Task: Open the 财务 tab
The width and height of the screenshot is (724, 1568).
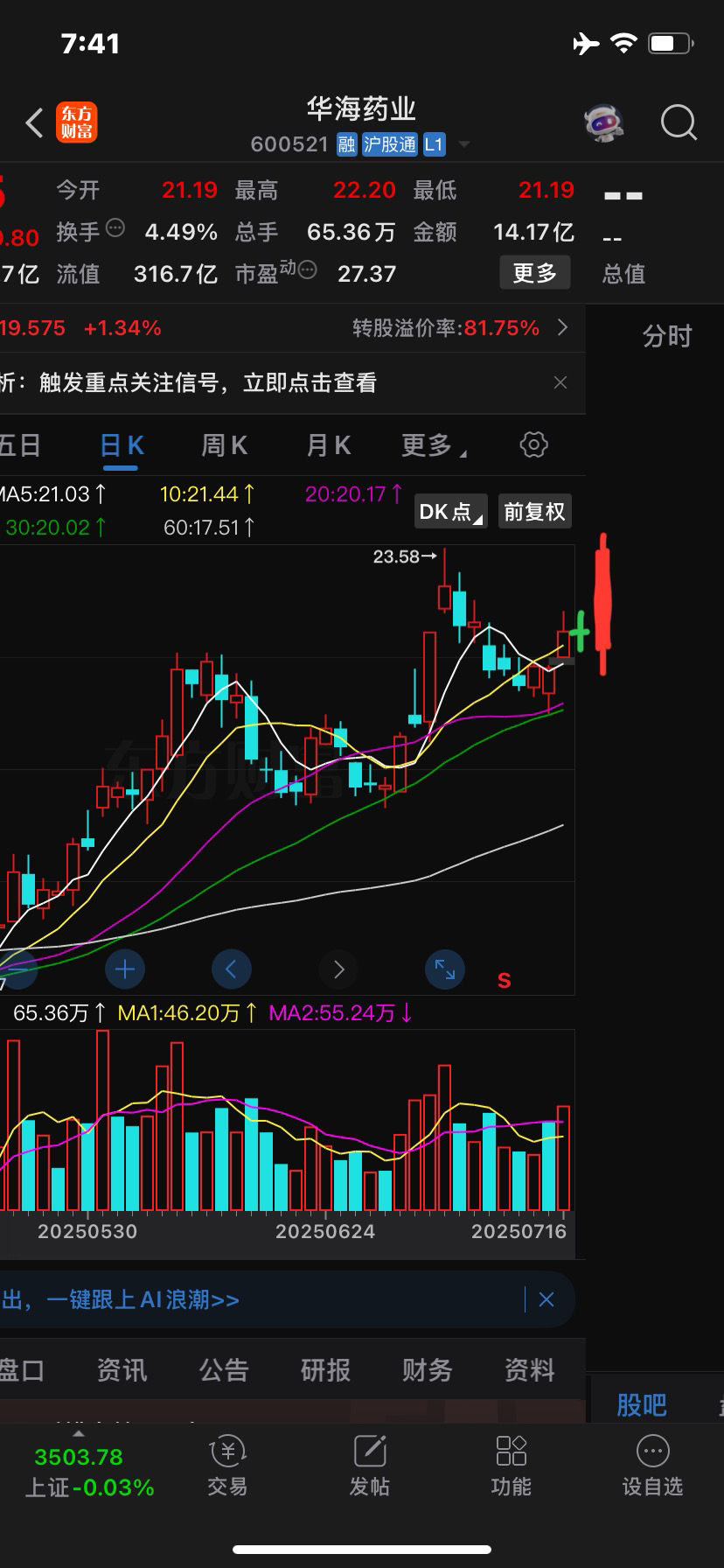Action: pyautogui.click(x=428, y=1369)
